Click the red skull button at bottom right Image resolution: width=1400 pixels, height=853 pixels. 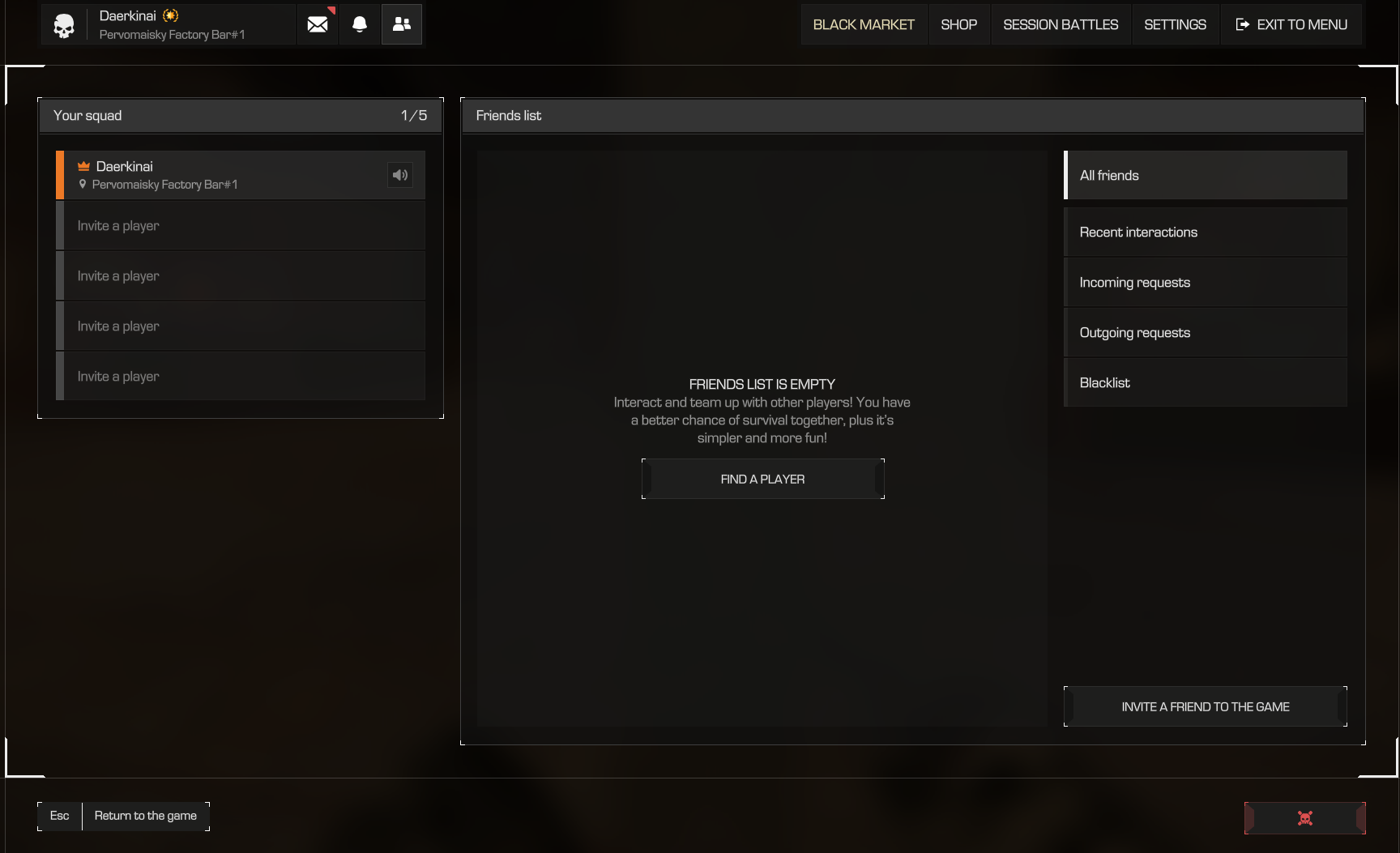(x=1305, y=818)
